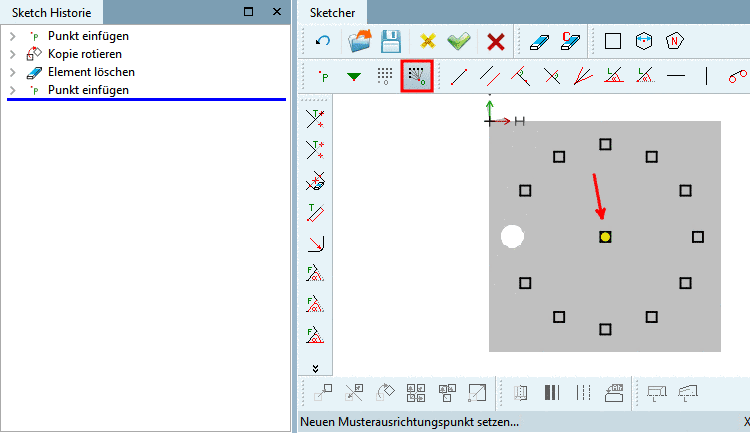Choose the vertical line tool
Viewport: 750px width, 433px height.
coord(706,76)
